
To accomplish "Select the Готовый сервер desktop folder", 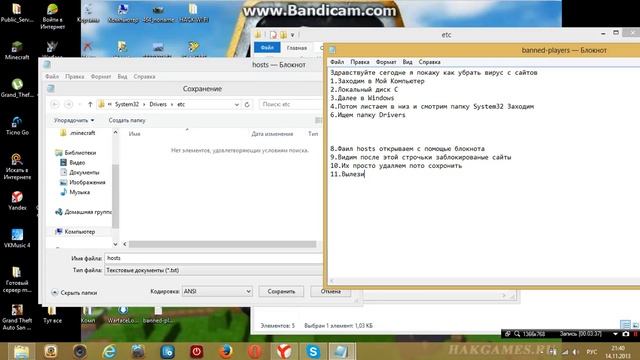I will click(17, 279).
